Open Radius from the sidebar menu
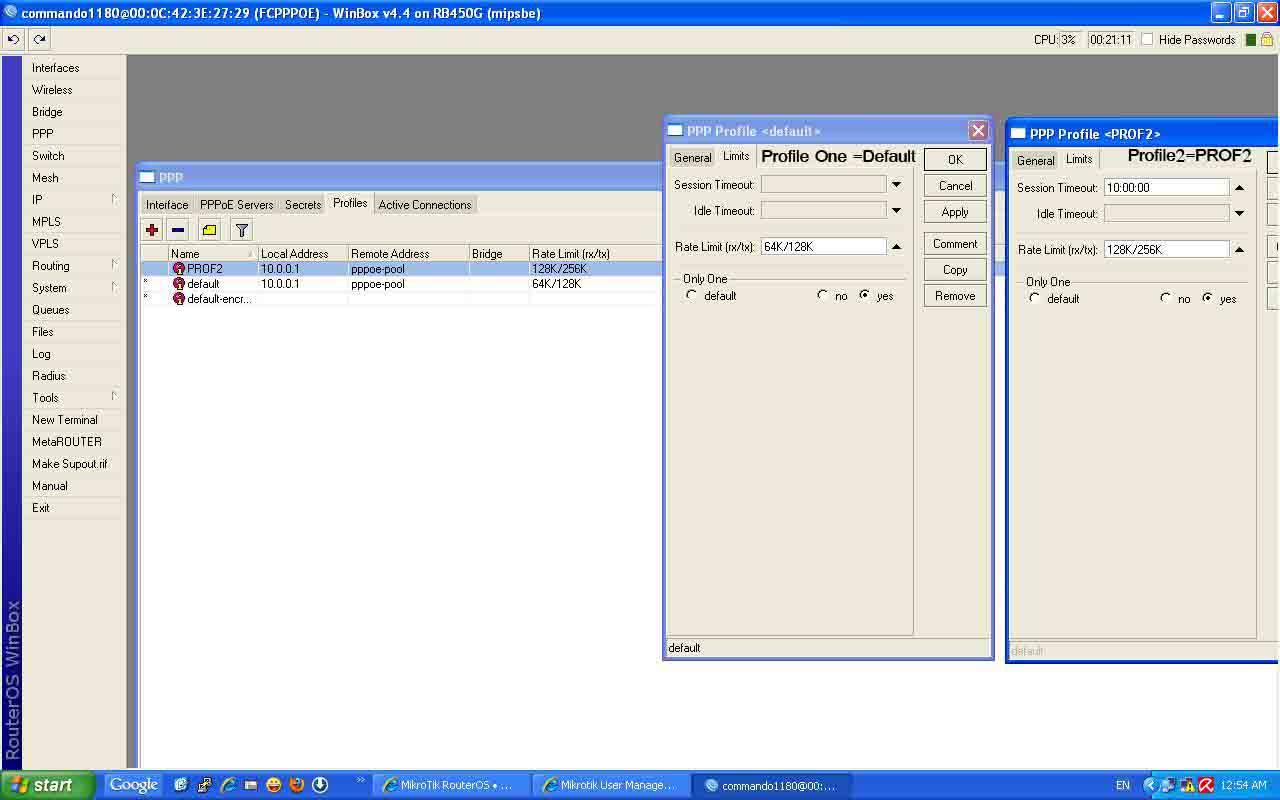This screenshot has height=800, width=1280. [49, 376]
